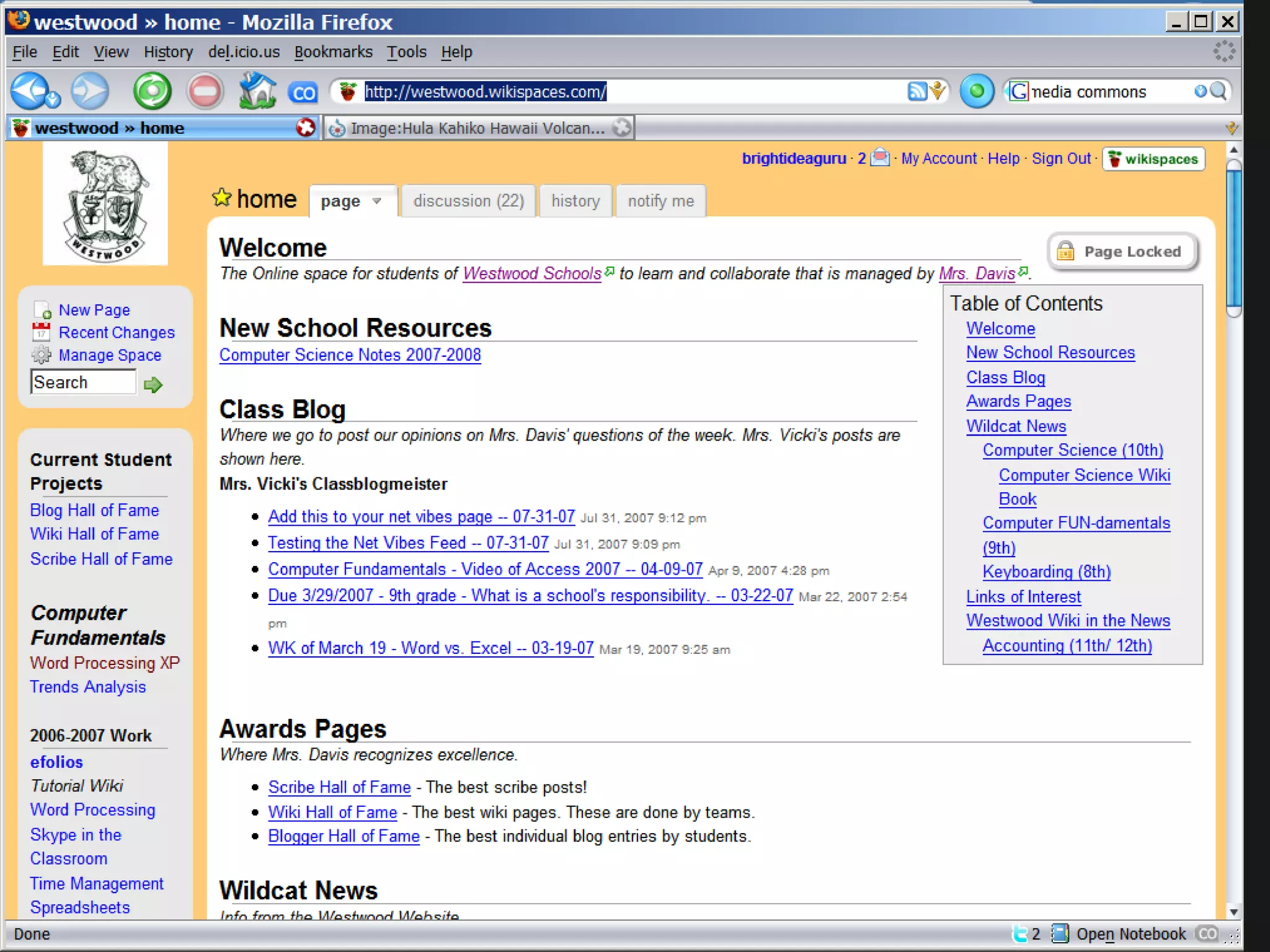
Task: Click the vertical scrollbar thumb
Action: point(1233,239)
